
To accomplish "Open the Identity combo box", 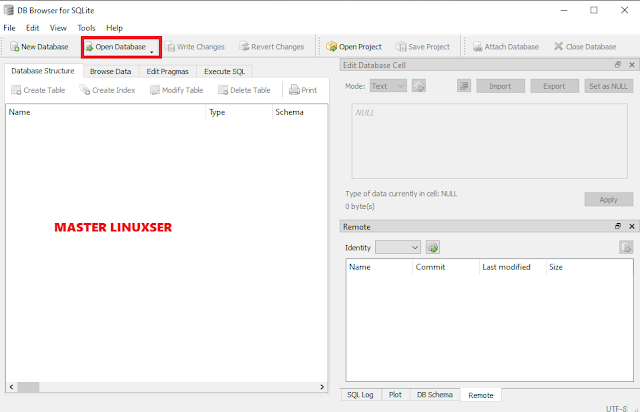I will pyautogui.click(x=398, y=247).
